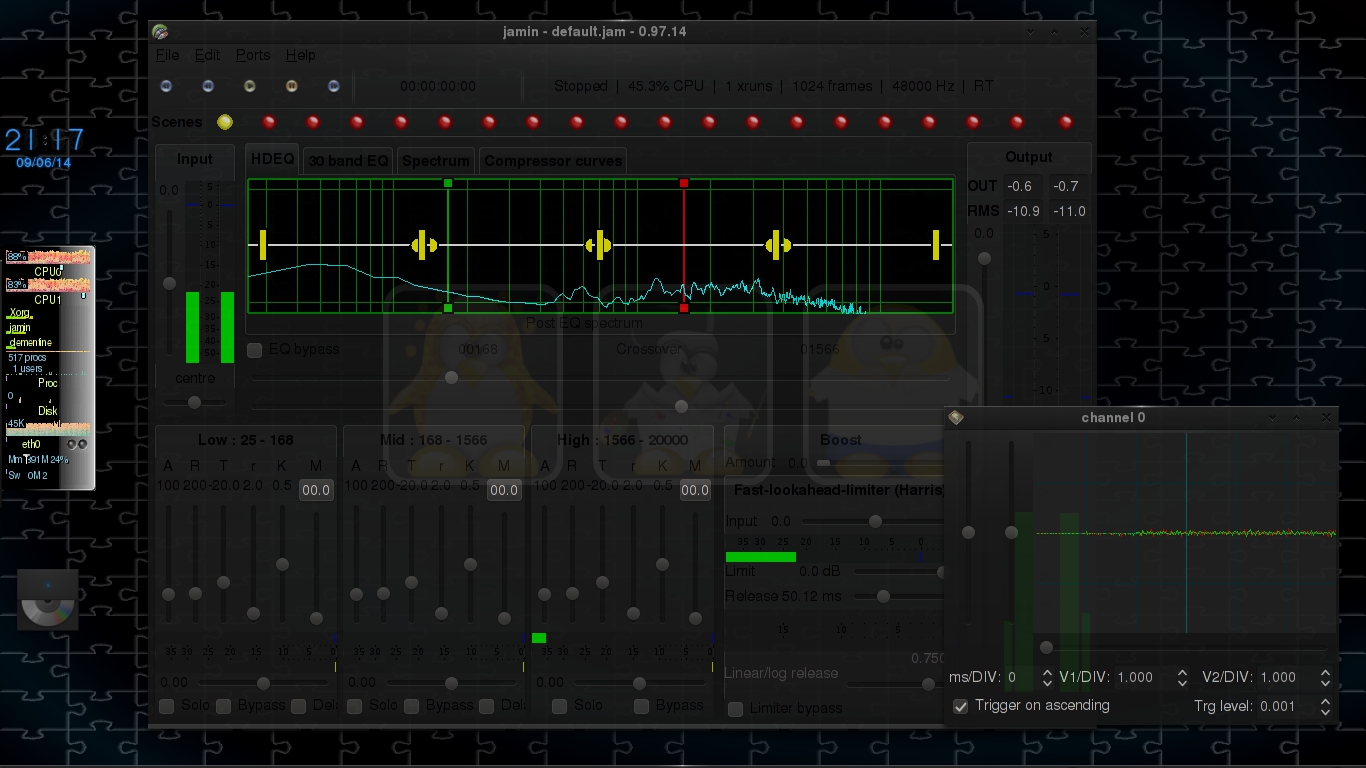Image resolution: width=1366 pixels, height=768 pixels.
Task: Enable Solo for the Mid band
Action: pyautogui.click(x=355, y=706)
